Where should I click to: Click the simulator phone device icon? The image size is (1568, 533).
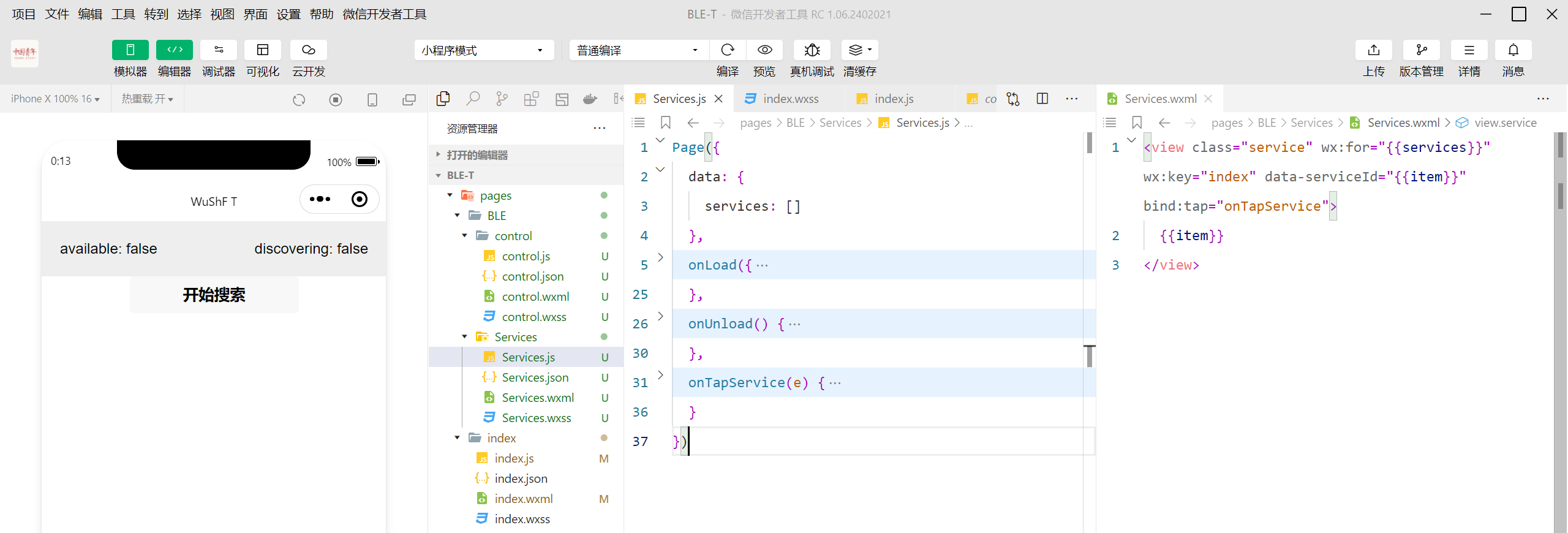[372, 100]
